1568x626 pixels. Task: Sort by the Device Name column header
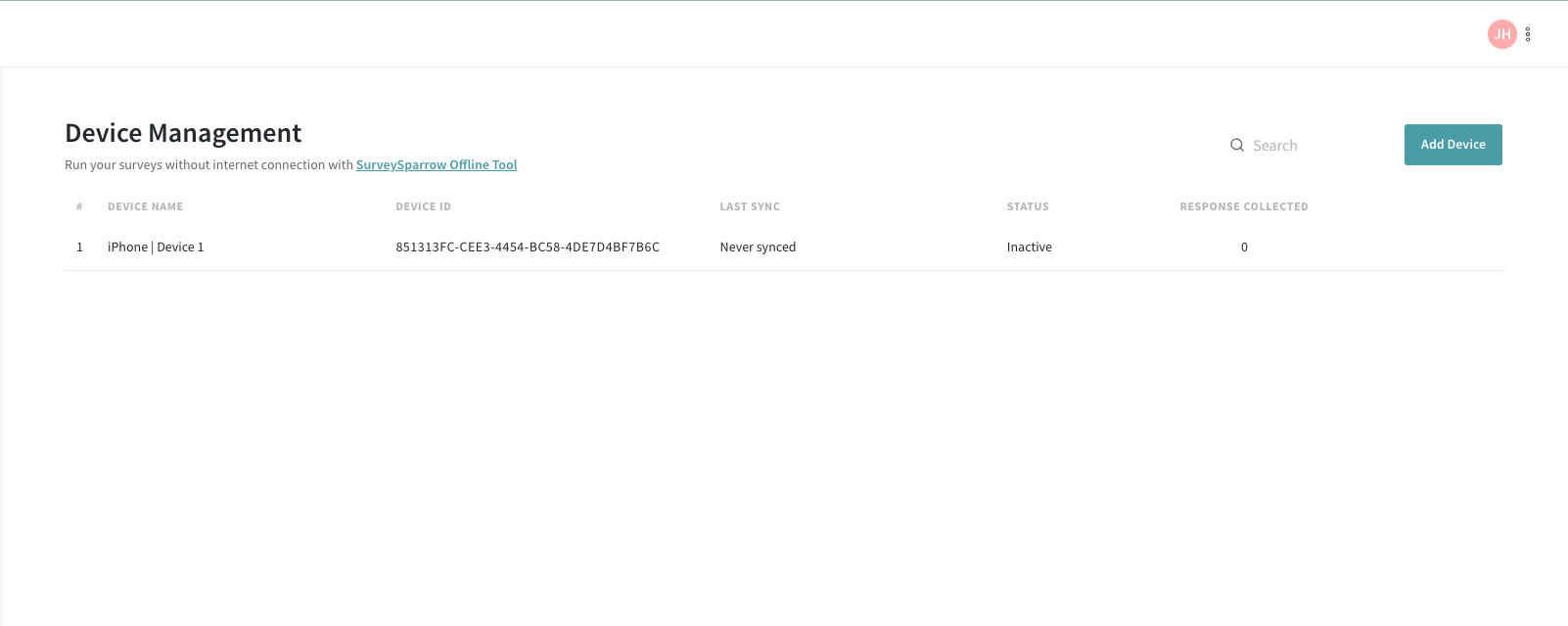145,206
